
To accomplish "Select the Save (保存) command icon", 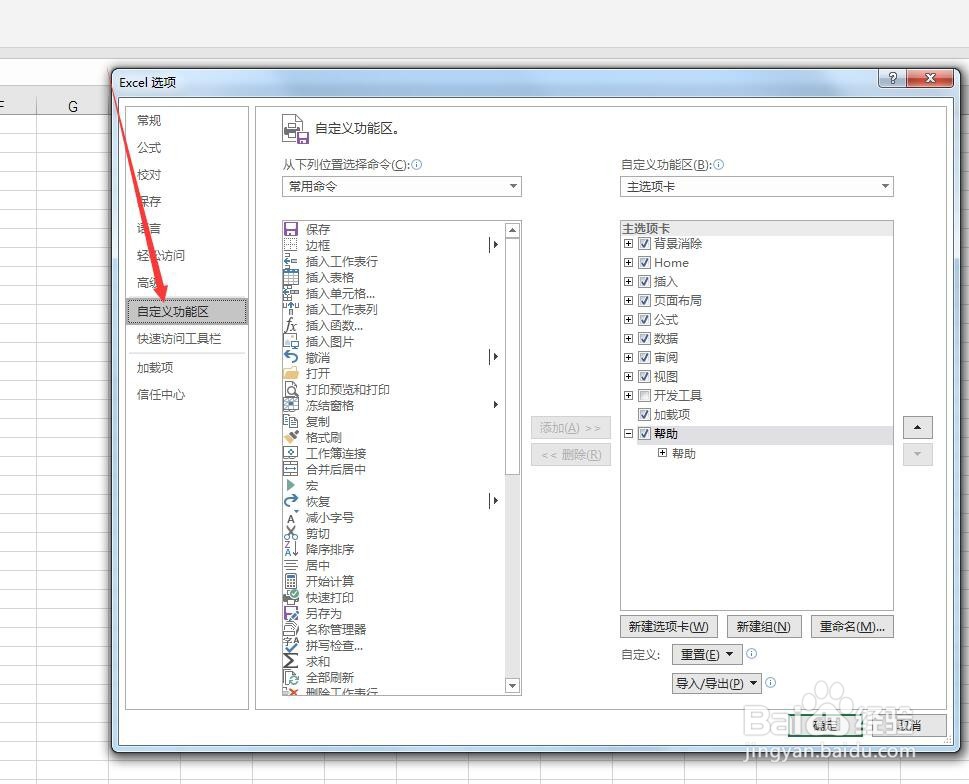I will click(290, 229).
